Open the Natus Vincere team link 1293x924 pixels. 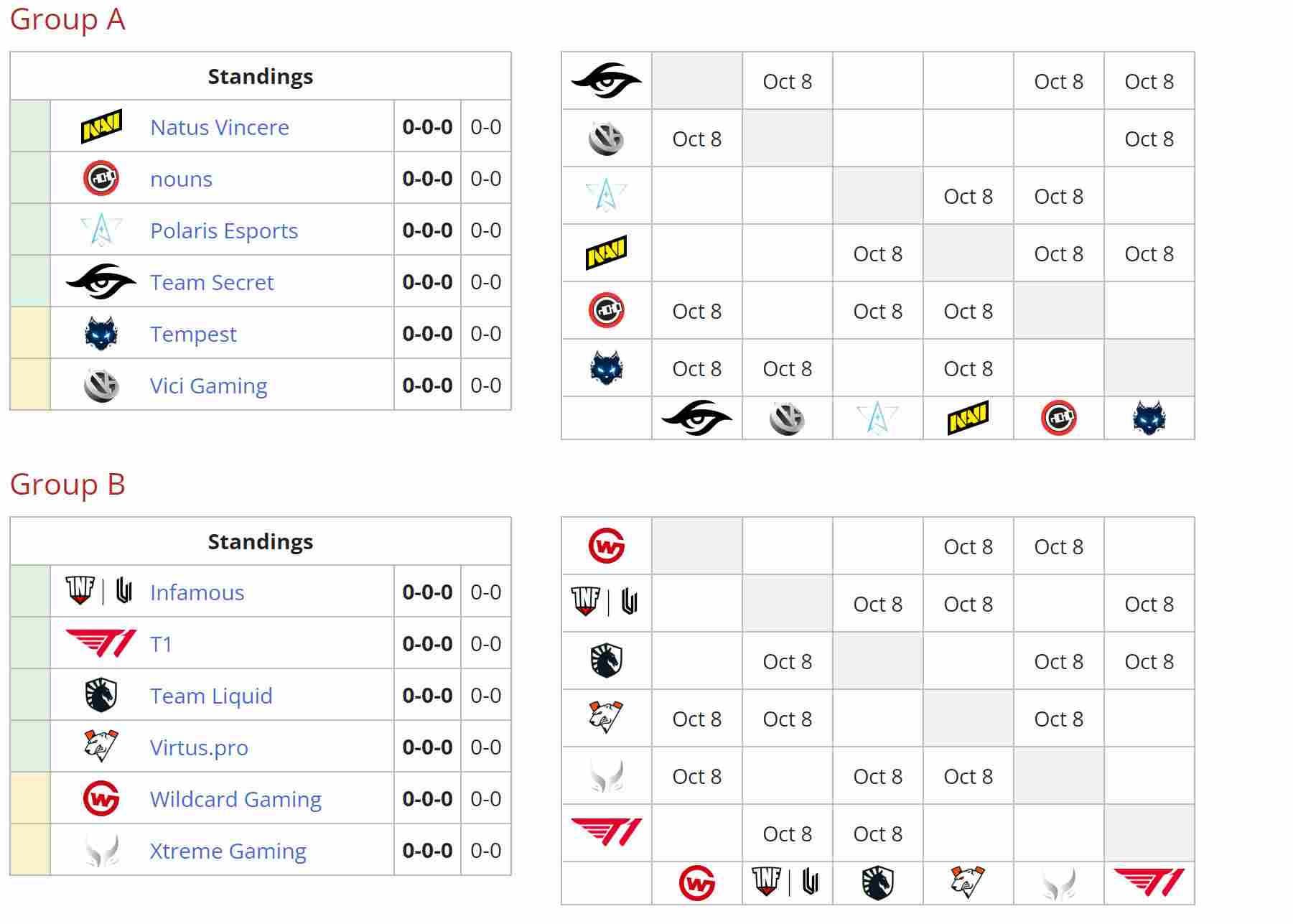pyautogui.click(x=220, y=127)
